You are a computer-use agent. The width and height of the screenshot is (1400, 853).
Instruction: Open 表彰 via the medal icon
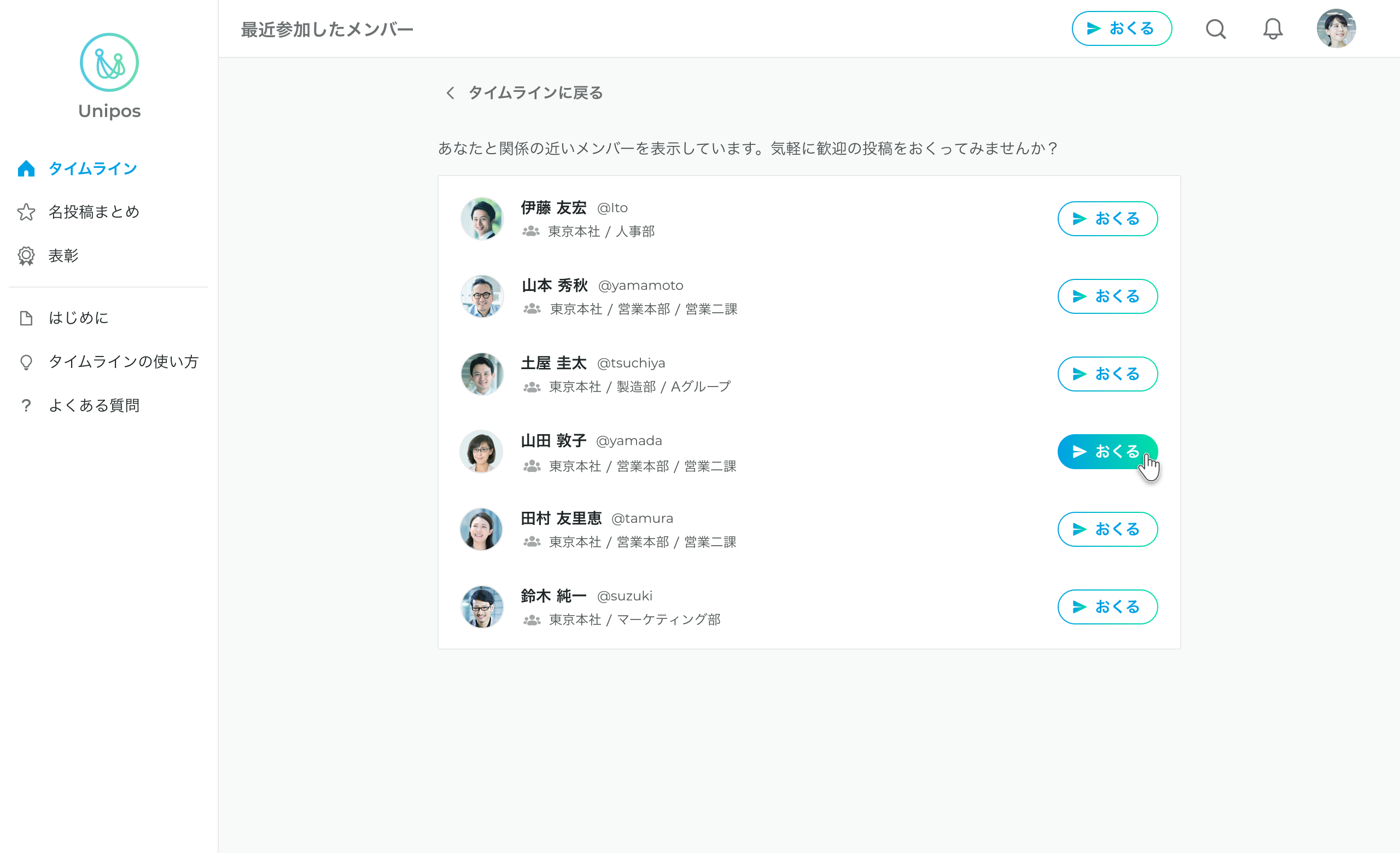(x=26, y=256)
